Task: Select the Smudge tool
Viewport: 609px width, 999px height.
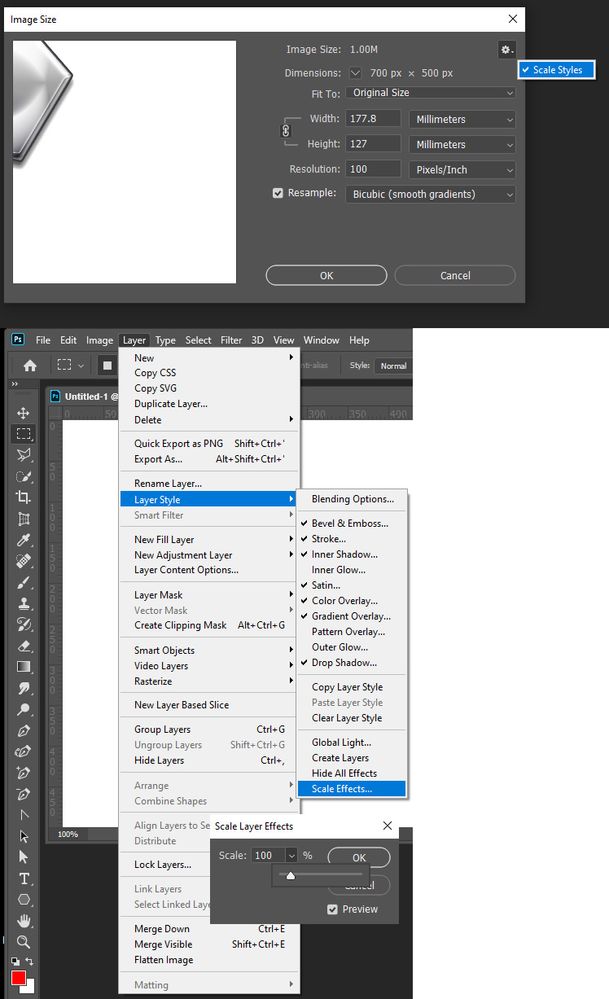Action: point(24,688)
